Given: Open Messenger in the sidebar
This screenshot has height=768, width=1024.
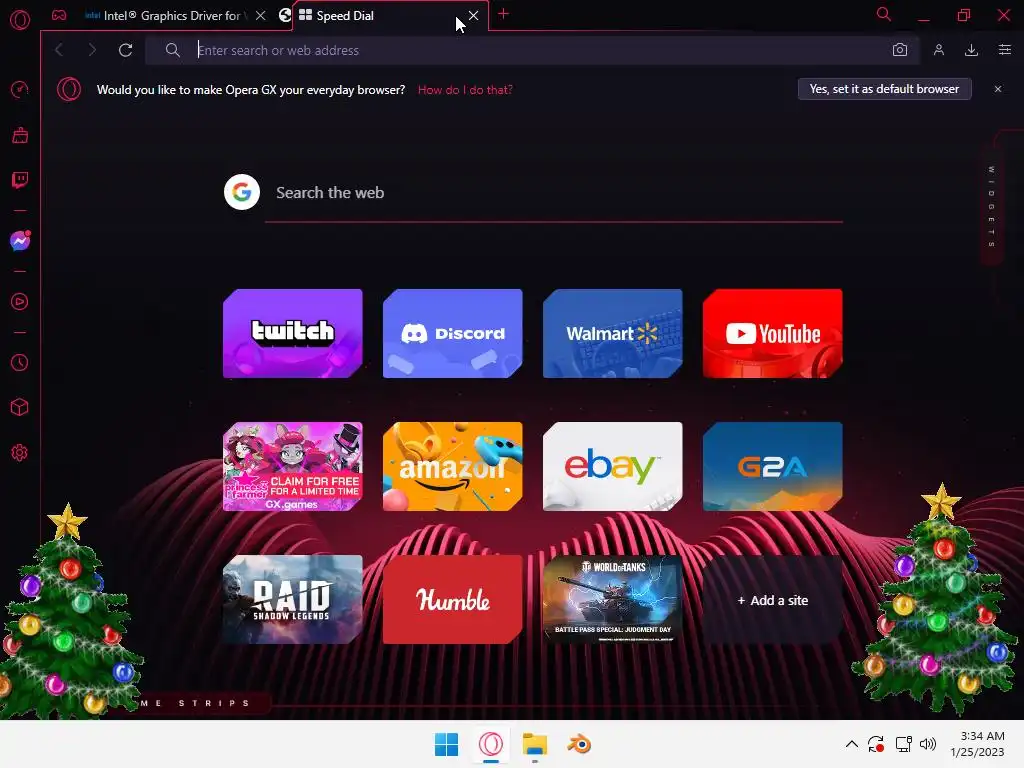Looking at the screenshot, I should click(x=20, y=241).
